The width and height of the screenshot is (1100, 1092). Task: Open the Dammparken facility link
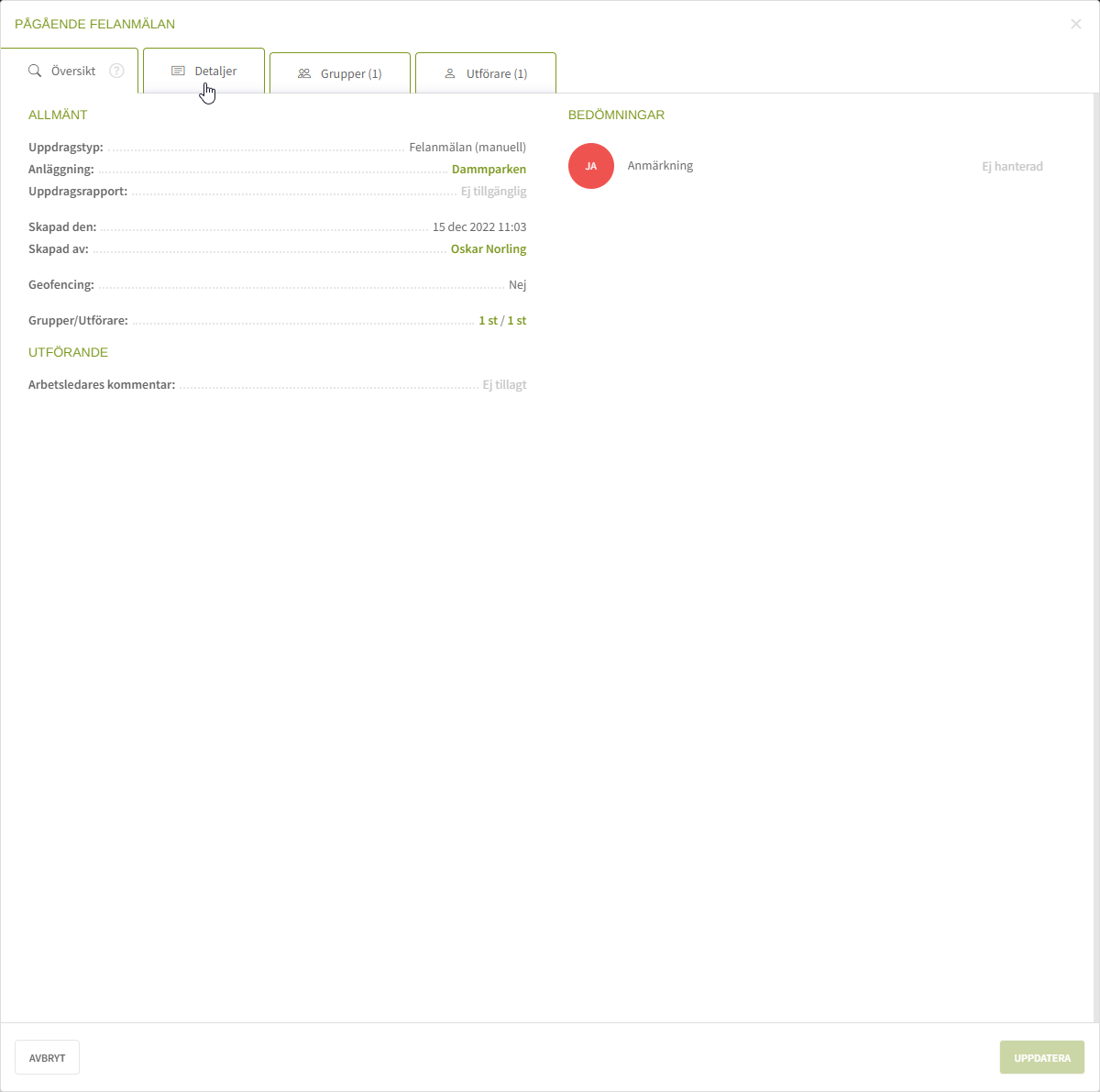click(489, 170)
